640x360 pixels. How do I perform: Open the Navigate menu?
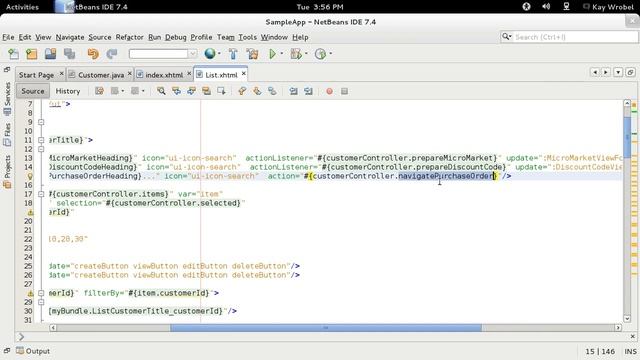tap(70, 37)
